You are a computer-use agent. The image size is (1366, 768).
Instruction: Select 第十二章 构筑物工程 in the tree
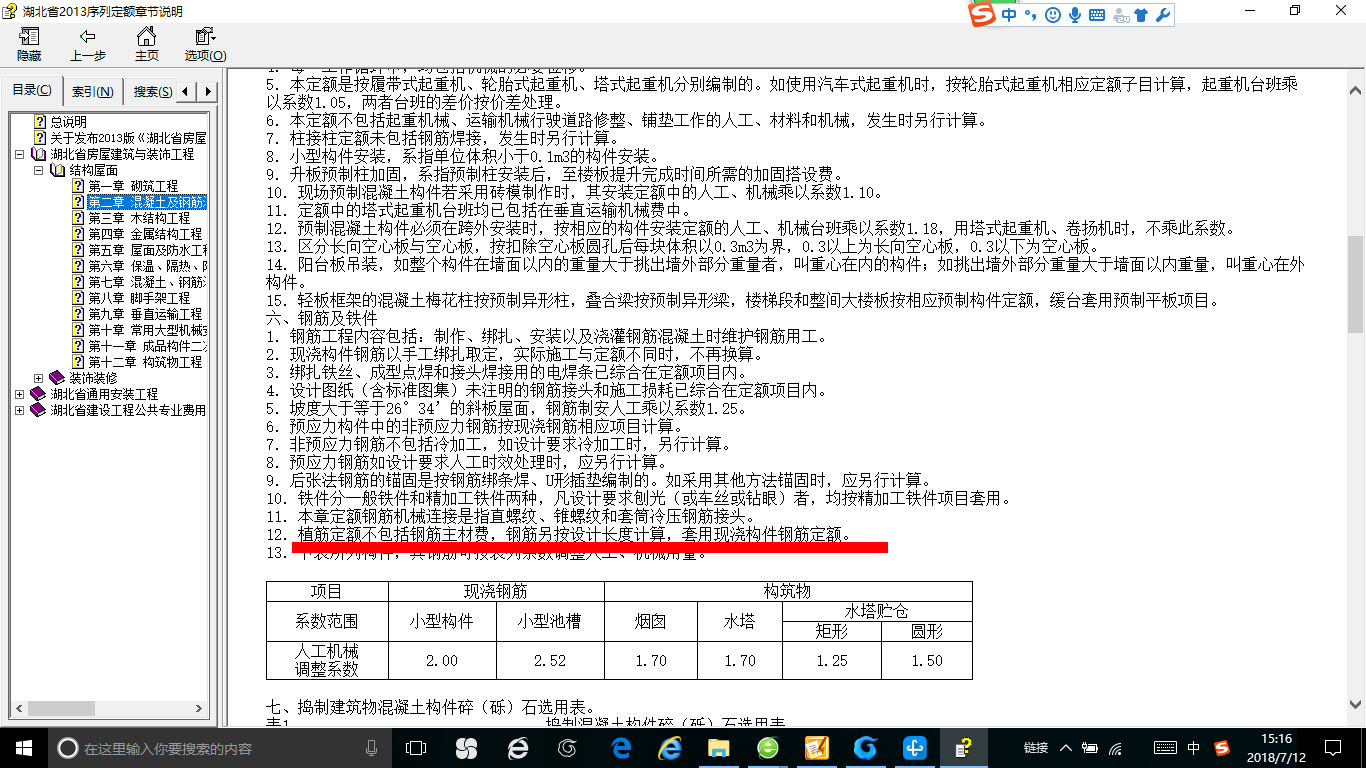point(145,362)
